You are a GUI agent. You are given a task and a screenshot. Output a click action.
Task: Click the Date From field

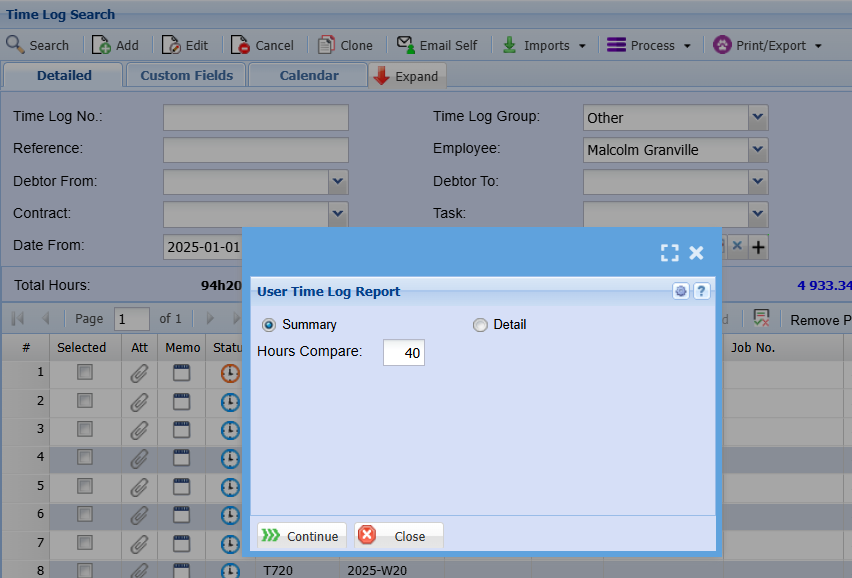click(203, 247)
